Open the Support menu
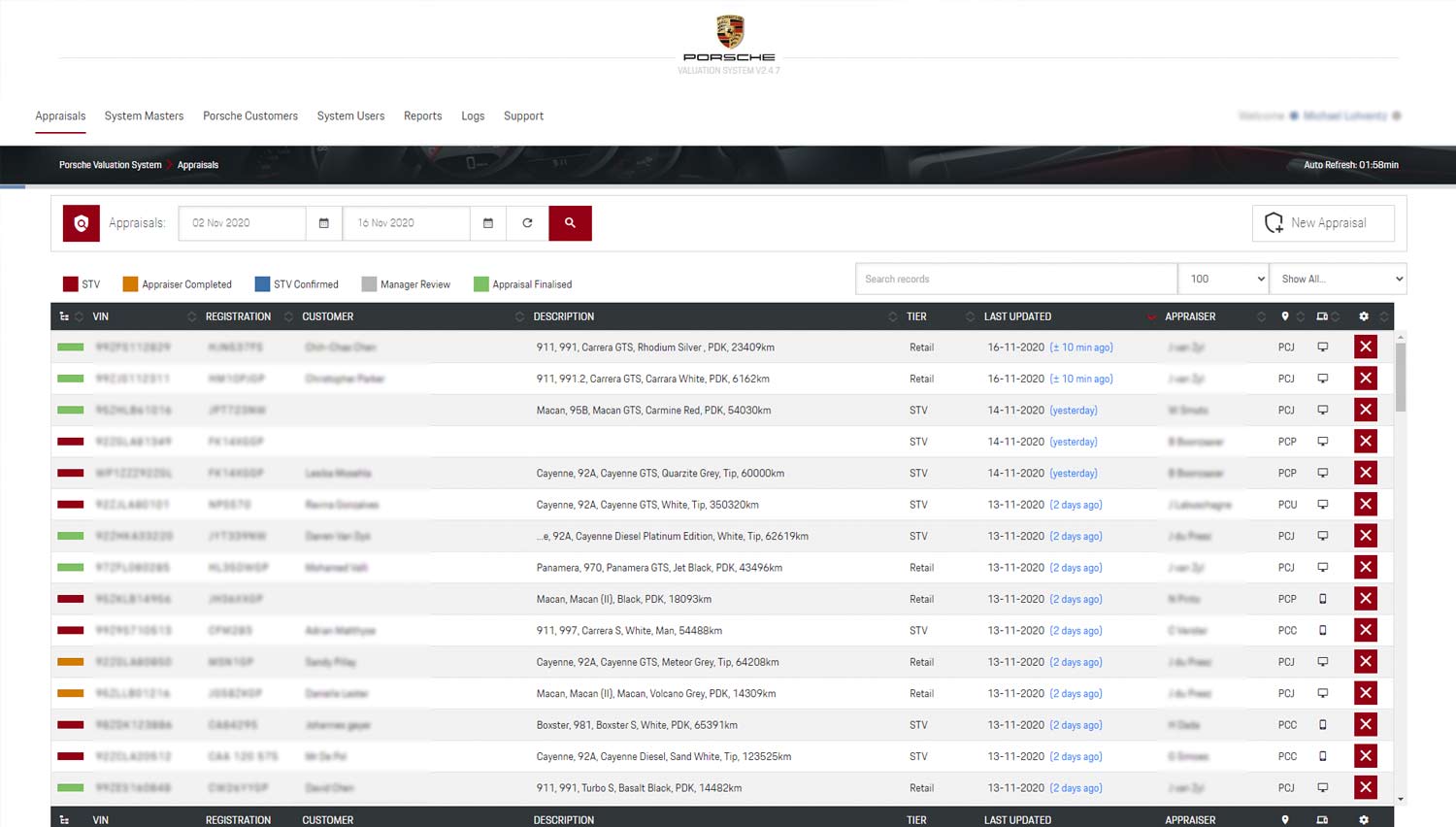Viewport: 1456px width, 827px height. tap(523, 116)
